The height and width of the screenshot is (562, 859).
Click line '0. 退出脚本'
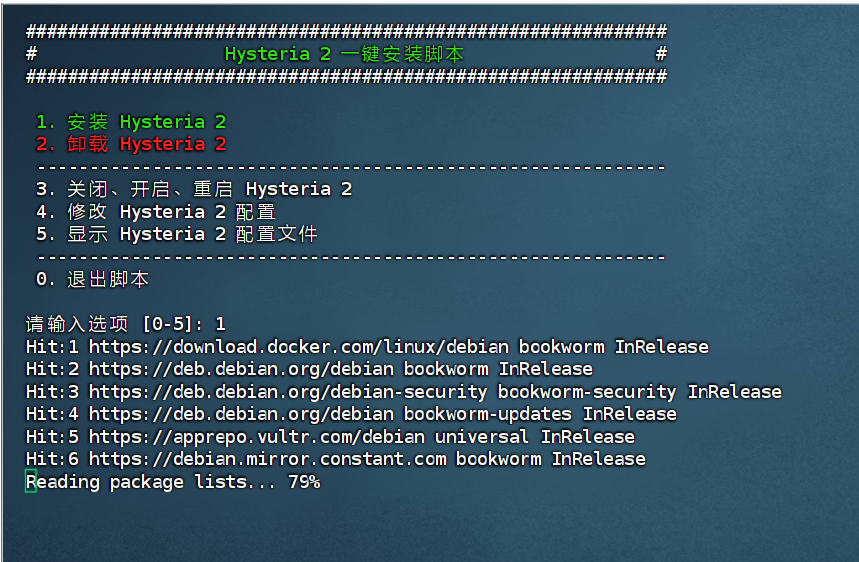[92, 279]
